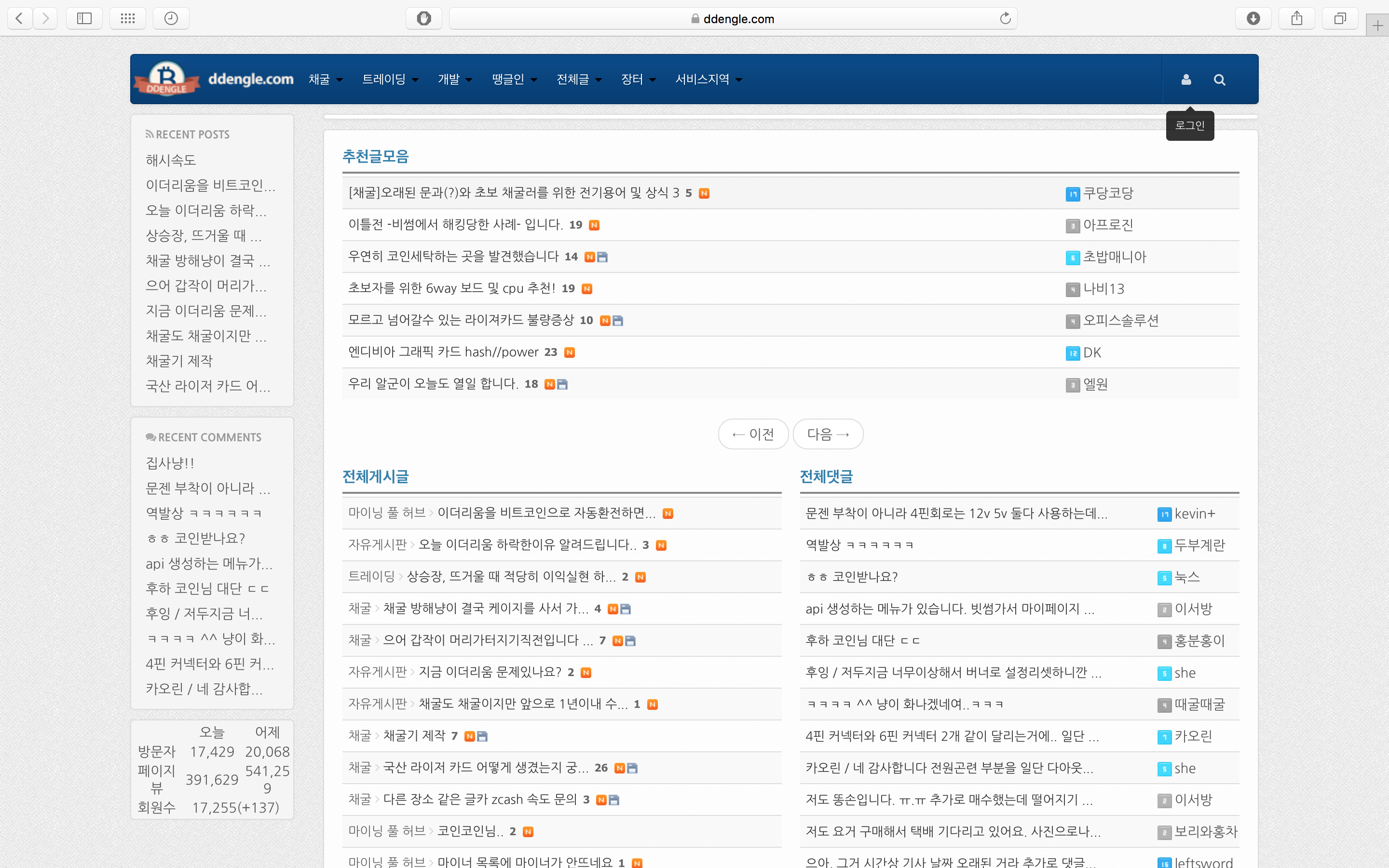
Task: Open commenter 보리와홍차 profile
Action: tap(1206, 831)
